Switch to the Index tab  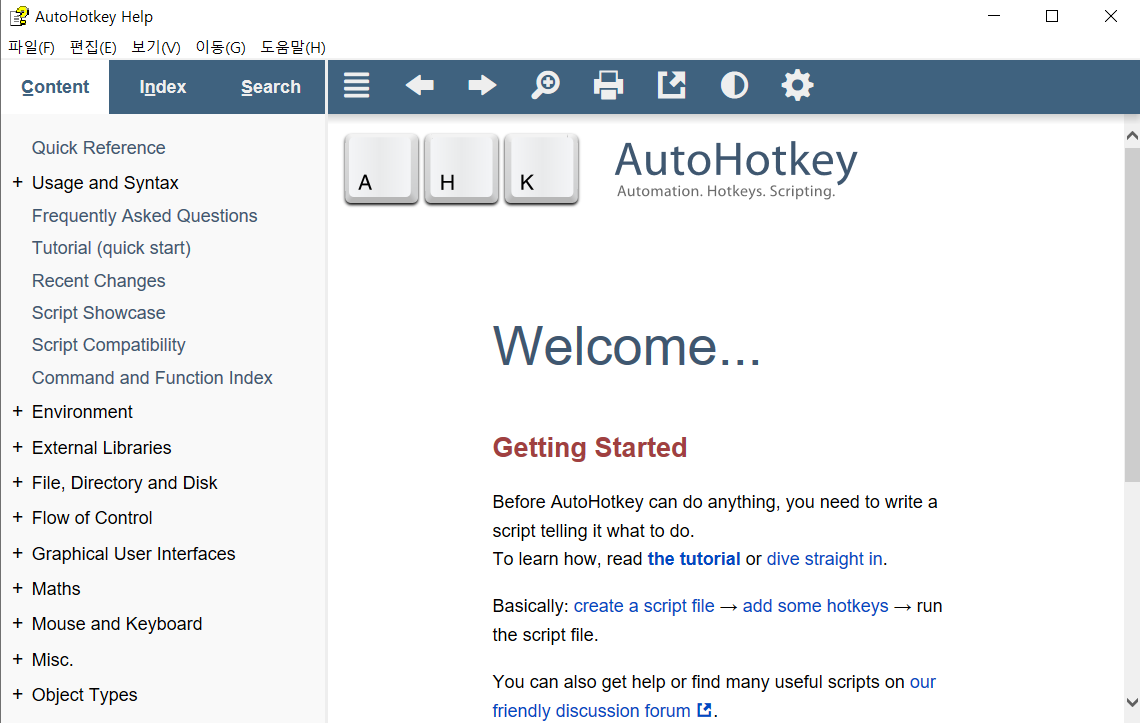(163, 87)
